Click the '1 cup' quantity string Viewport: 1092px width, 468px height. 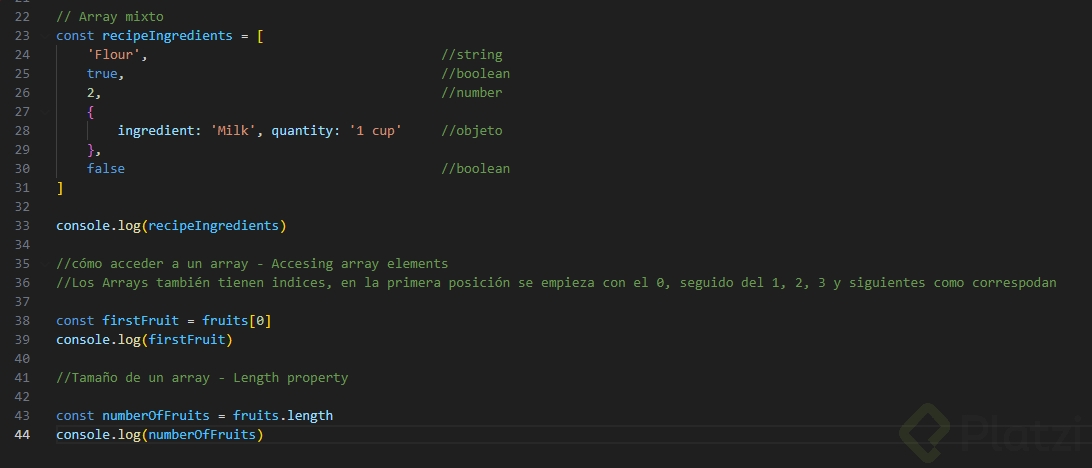[x=375, y=131]
